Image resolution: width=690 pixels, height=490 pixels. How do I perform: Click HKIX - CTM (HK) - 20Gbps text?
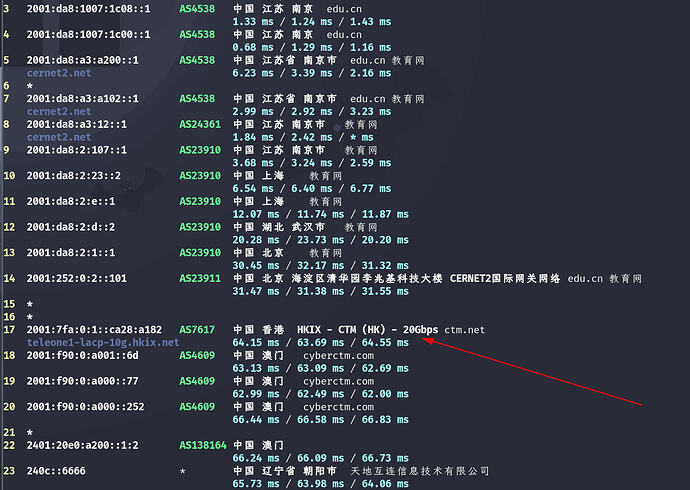367,330
